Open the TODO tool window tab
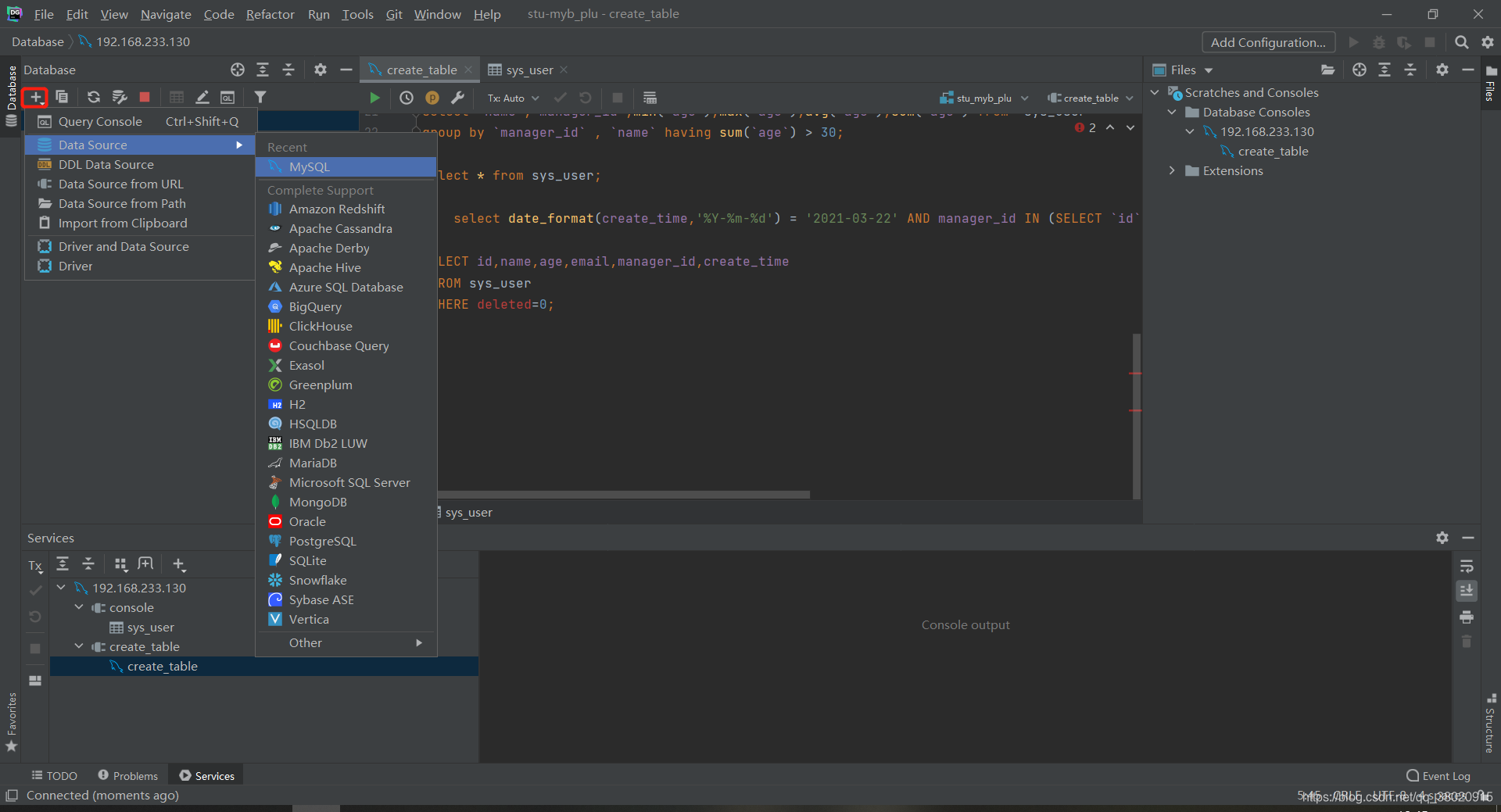This screenshot has height=812, width=1501. pos(55,775)
